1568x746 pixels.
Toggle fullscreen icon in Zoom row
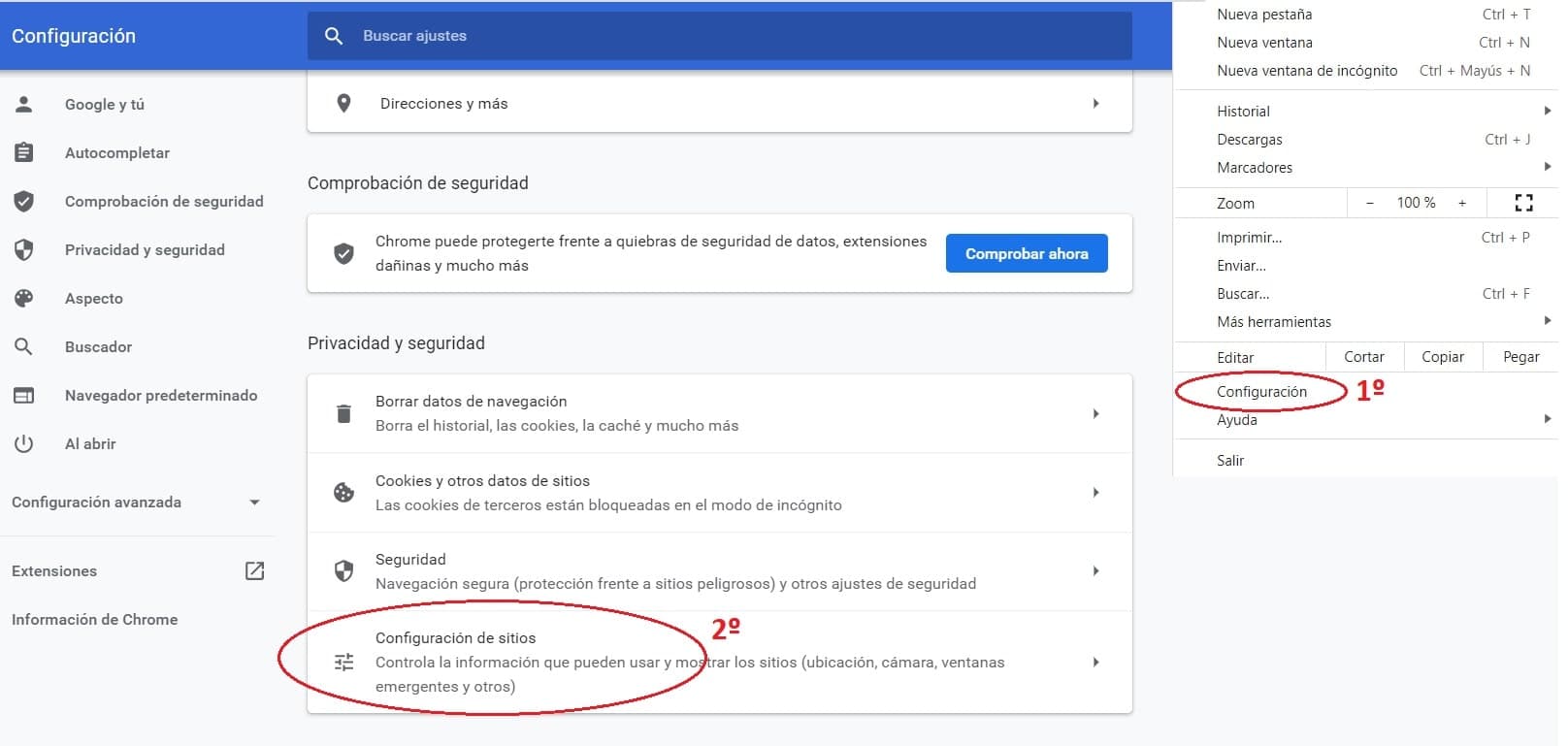[x=1523, y=203]
